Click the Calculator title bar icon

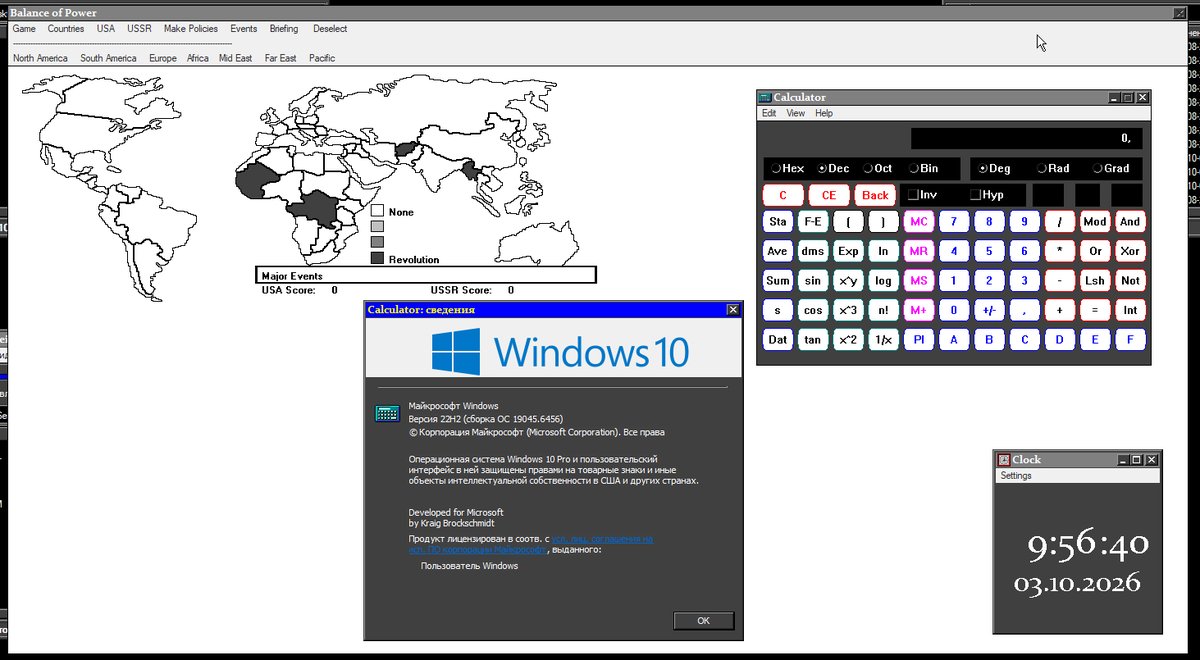coord(765,97)
